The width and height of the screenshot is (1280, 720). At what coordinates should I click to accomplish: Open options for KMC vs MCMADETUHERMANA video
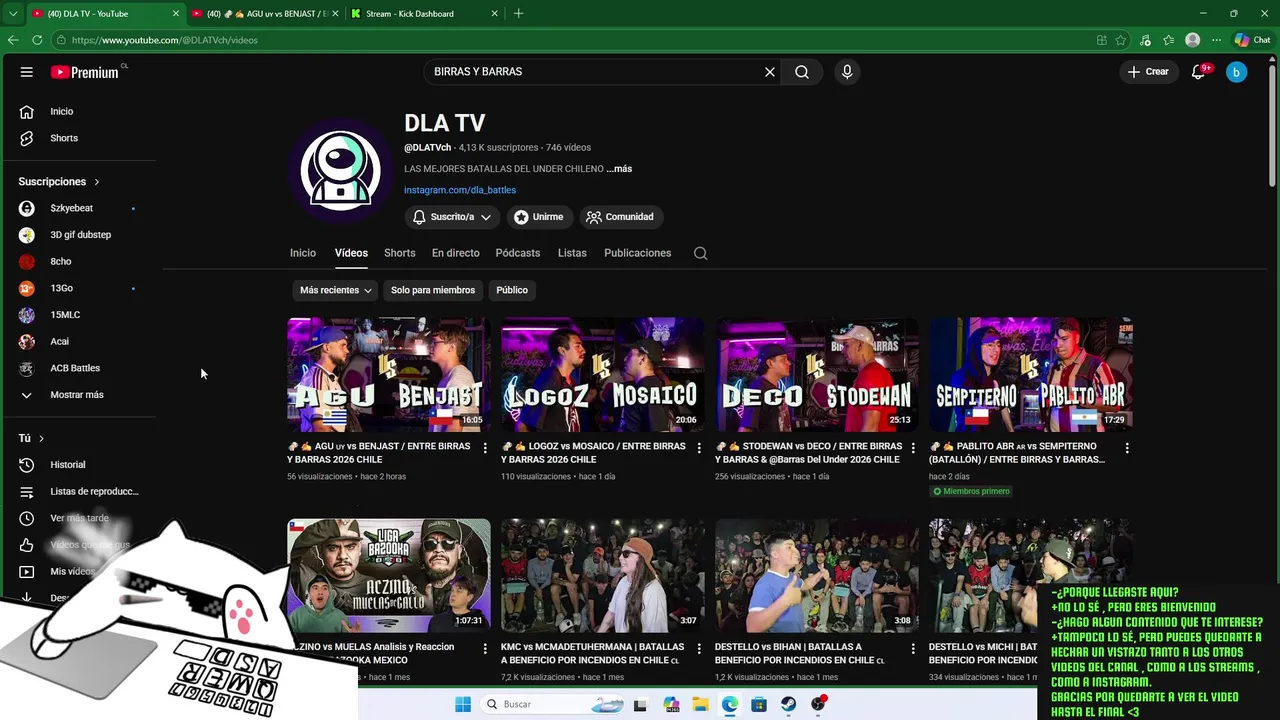pos(699,649)
